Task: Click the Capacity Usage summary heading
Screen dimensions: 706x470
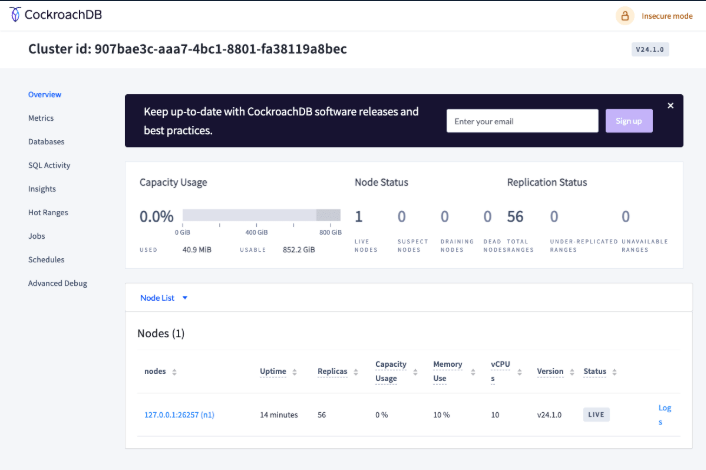Action: pos(173,182)
